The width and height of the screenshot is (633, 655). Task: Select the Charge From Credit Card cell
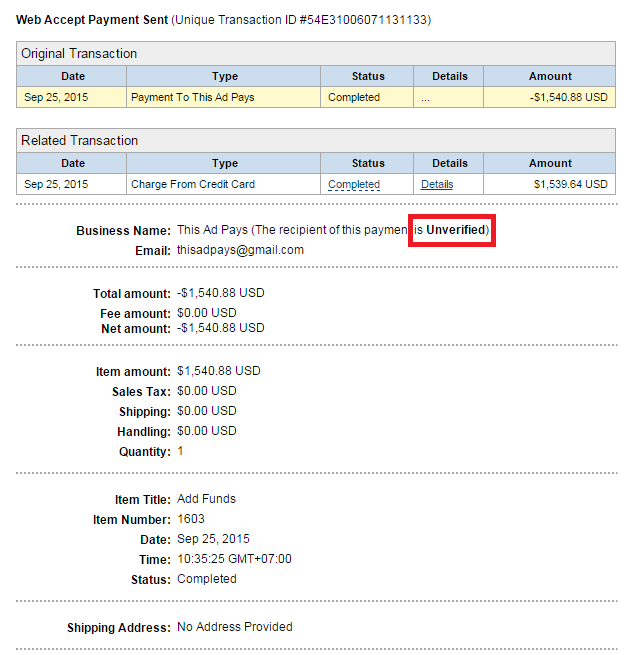tap(193, 184)
